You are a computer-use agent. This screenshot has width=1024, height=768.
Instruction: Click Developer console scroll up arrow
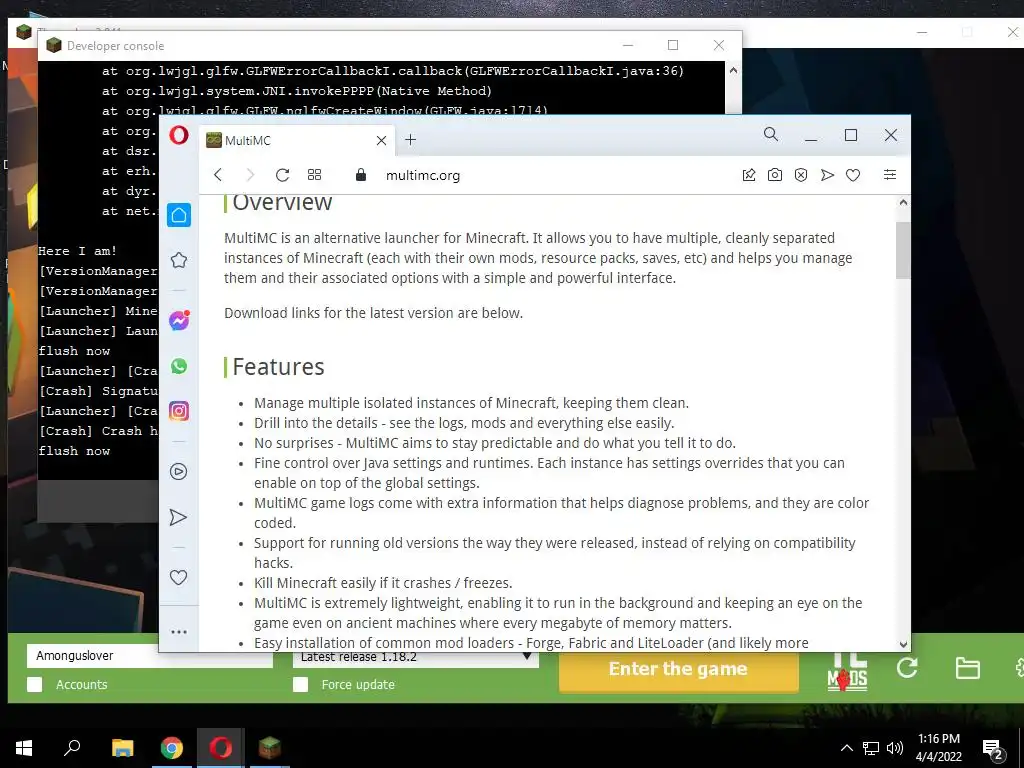pos(733,71)
